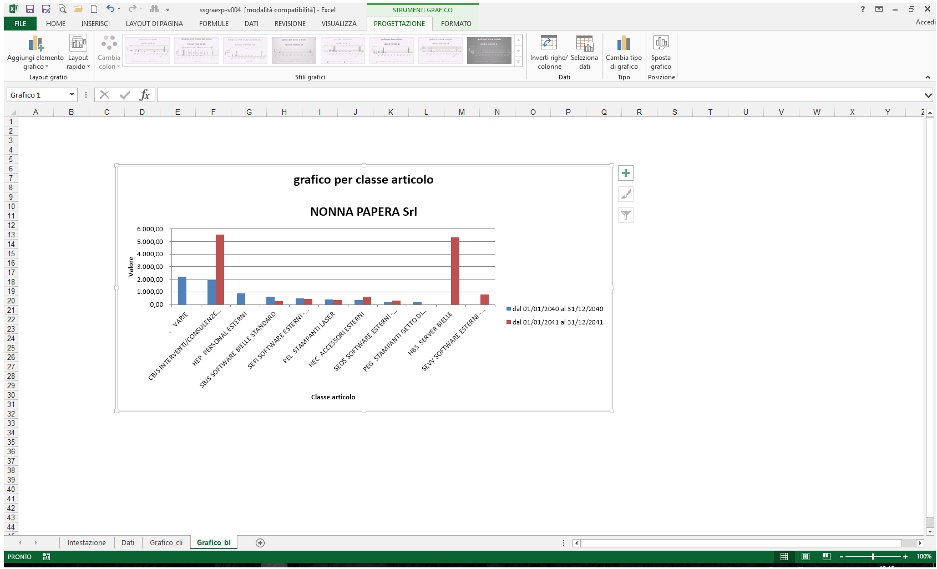Click the zoom slider in status bar
Image resolution: width=937 pixels, height=569 pixels.
tap(873, 557)
